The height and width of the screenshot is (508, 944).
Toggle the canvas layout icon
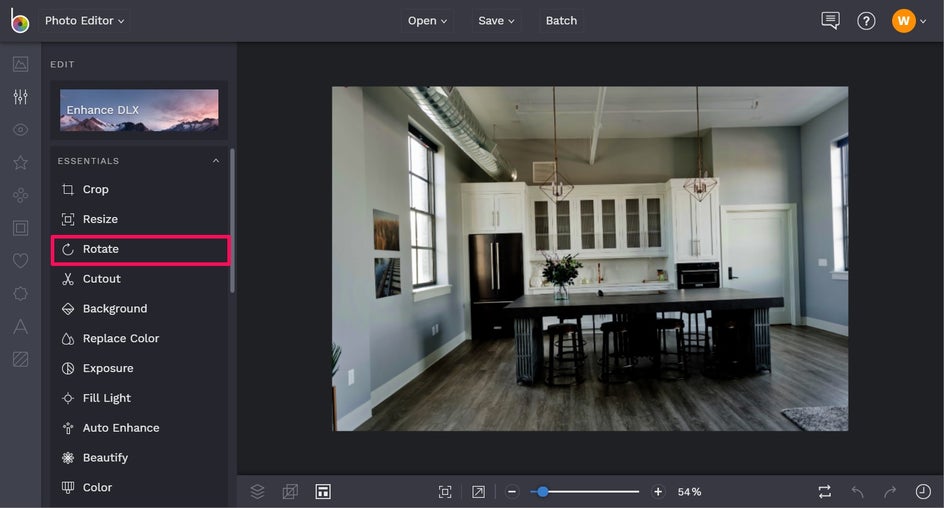(323, 492)
